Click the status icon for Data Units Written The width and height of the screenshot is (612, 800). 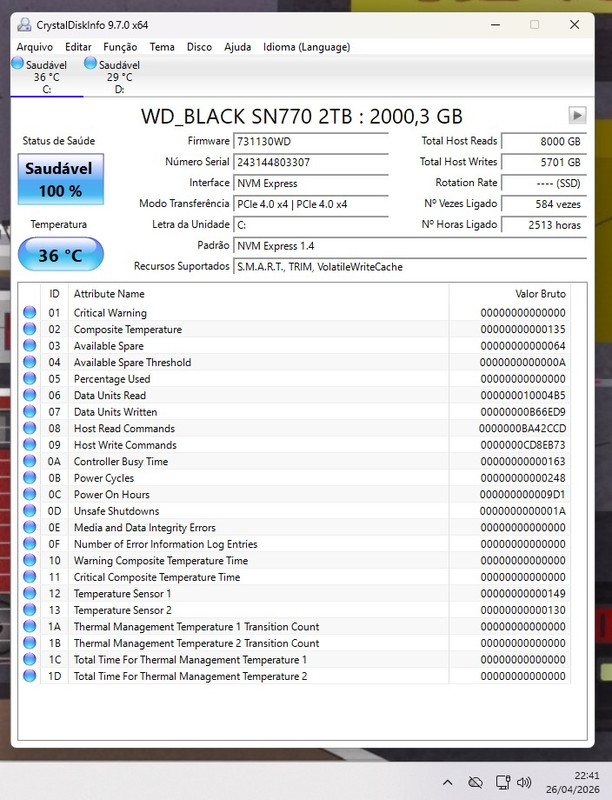pyautogui.click(x=30, y=411)
